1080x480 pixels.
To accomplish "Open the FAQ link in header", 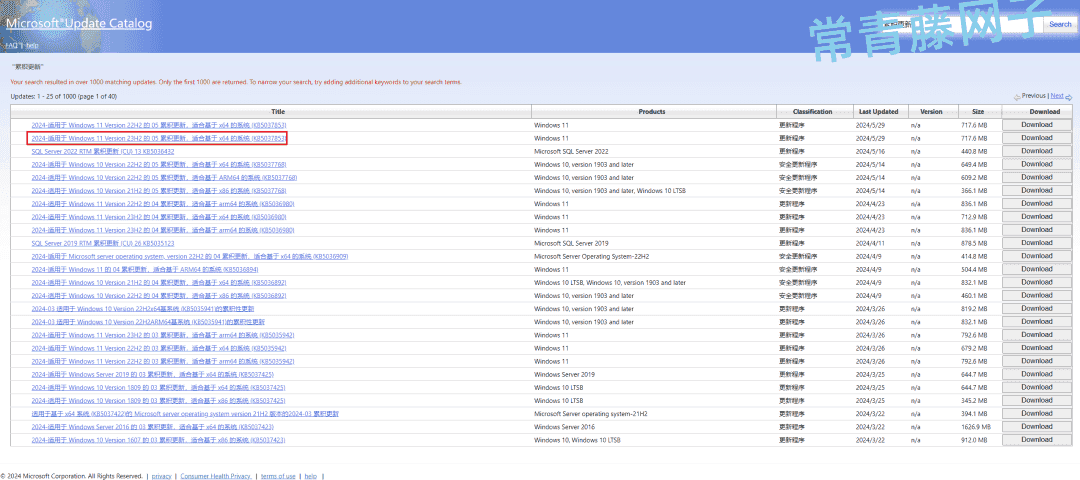I will [x=11, y=45].
